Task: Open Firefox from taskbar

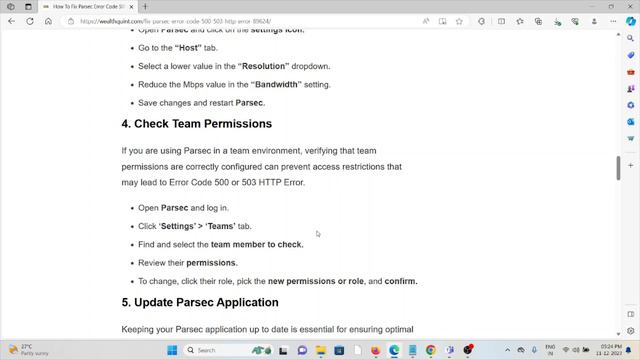Action: [x=376, y=350]
